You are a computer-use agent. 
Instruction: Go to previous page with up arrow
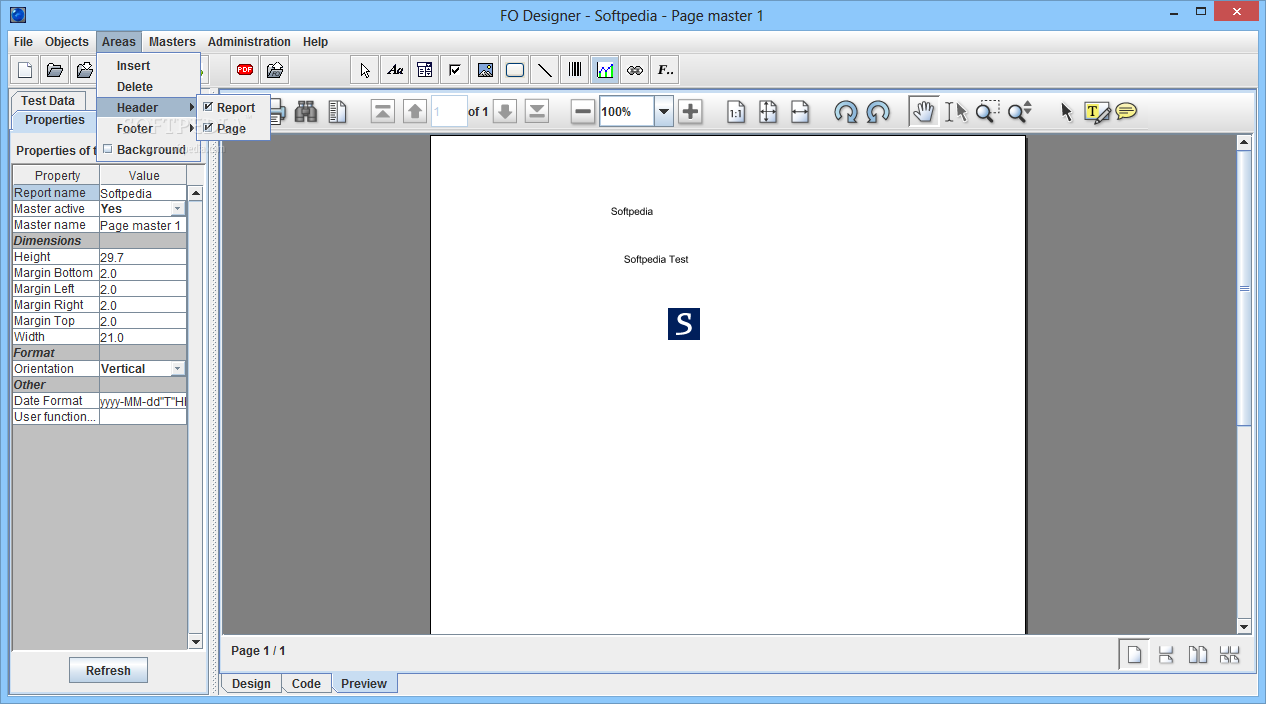[415, 112]
